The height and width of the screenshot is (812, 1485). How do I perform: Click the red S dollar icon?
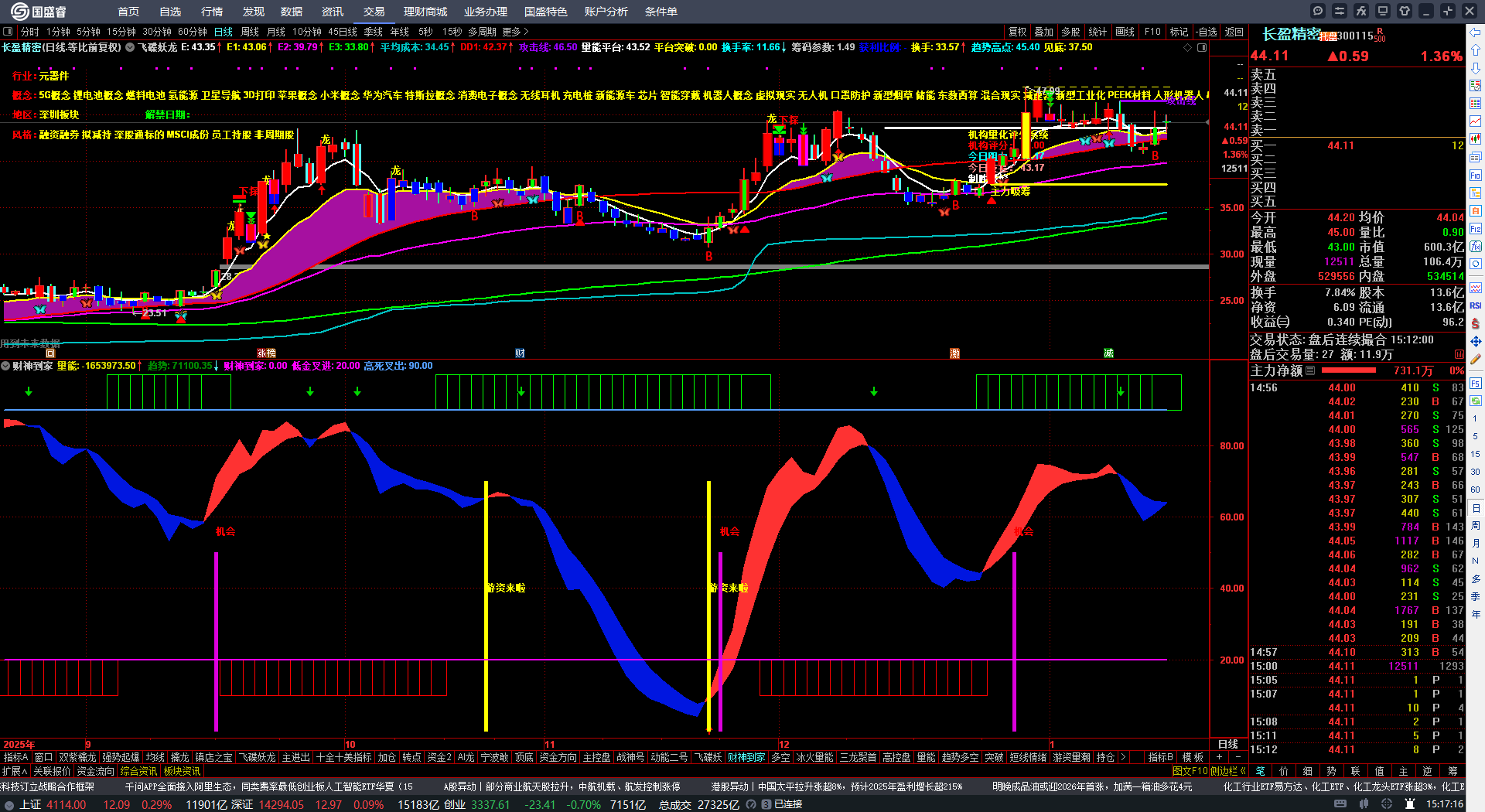pos(1476,323)
